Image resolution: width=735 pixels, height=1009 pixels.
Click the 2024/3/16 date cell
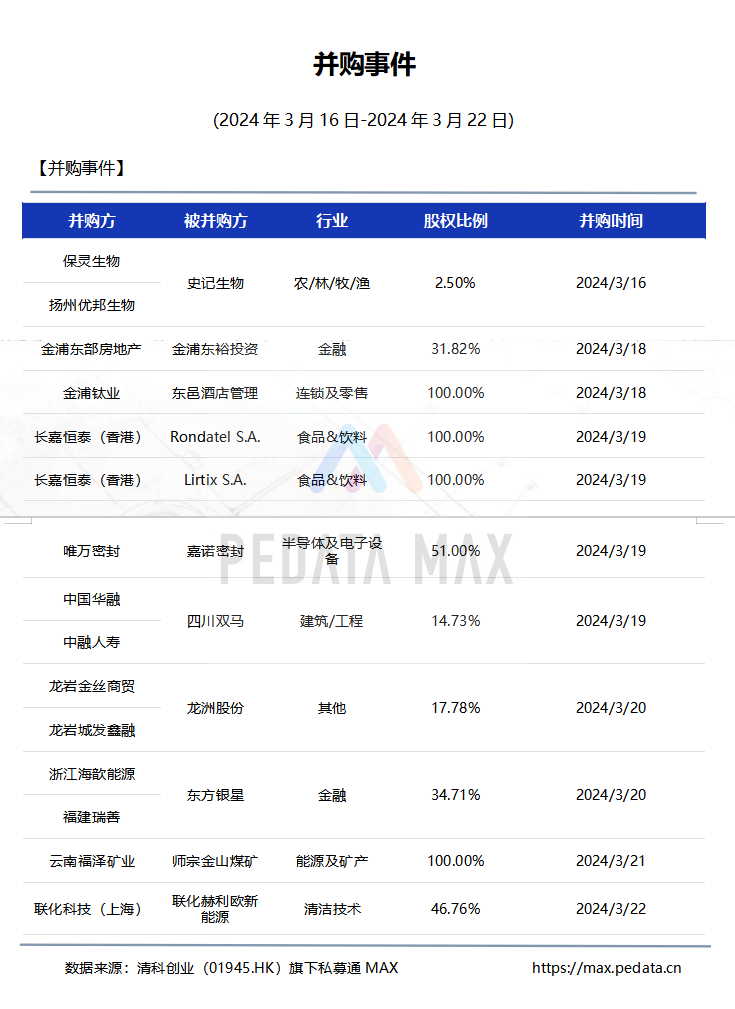click(611, 283)
